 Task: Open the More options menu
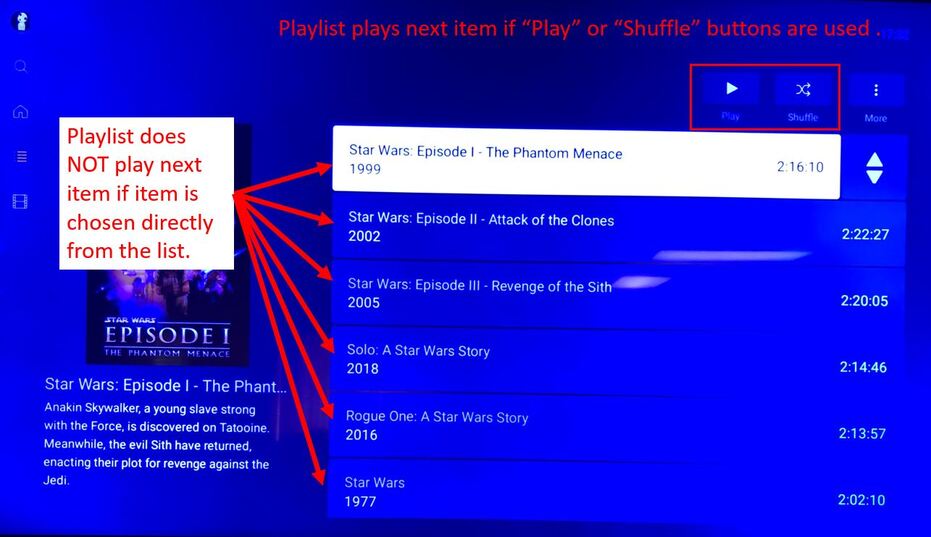point(876,90)
